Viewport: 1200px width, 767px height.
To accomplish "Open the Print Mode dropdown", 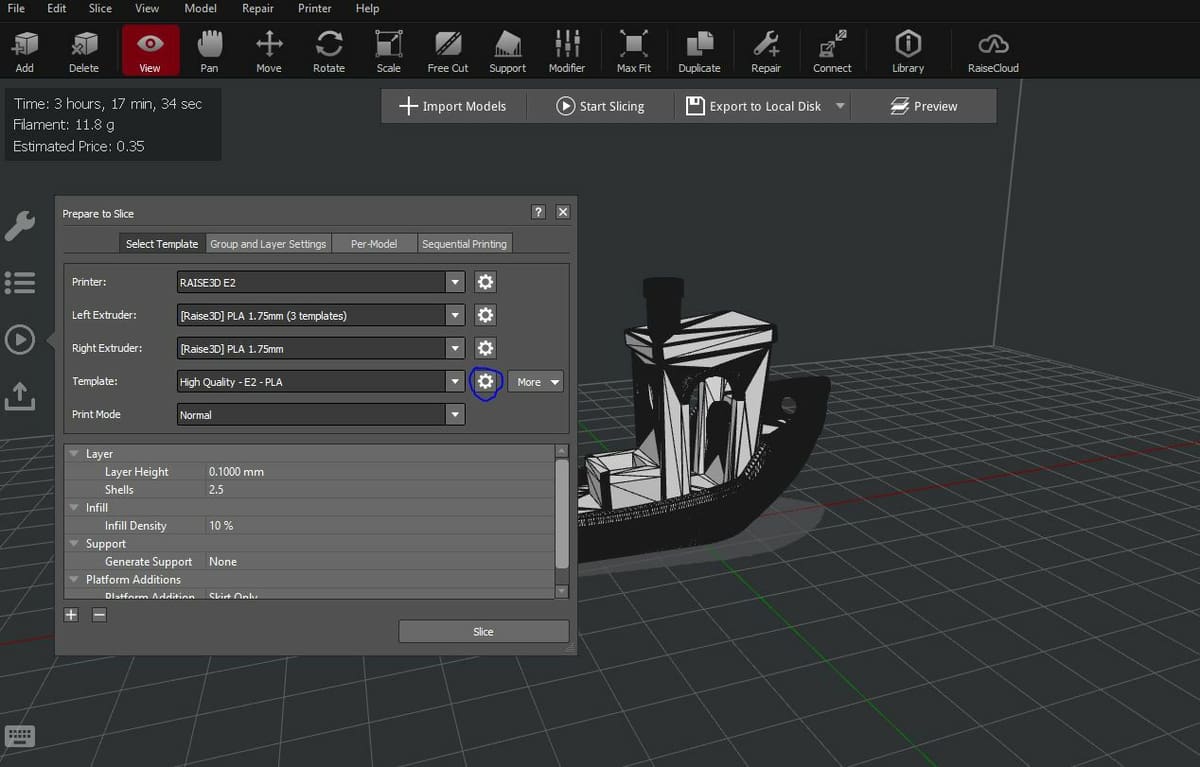I will pos(321,414).
